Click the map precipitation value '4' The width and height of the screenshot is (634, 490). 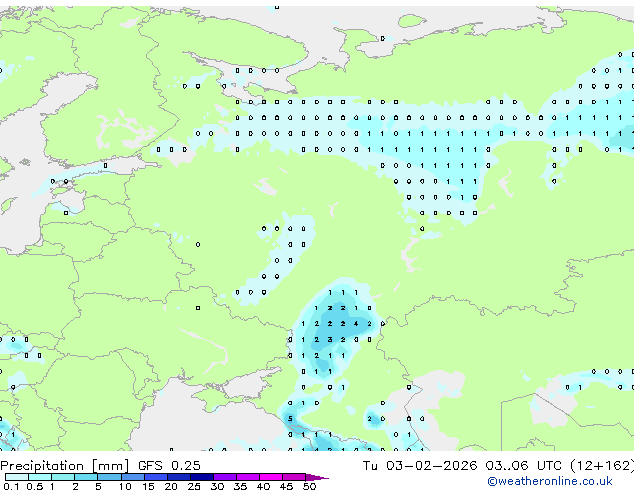tap(356, 324)
